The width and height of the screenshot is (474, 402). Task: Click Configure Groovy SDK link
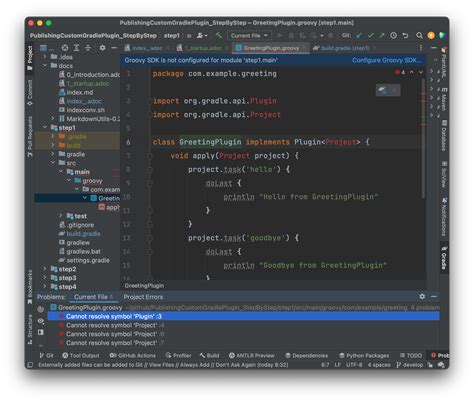click(387, 60)
